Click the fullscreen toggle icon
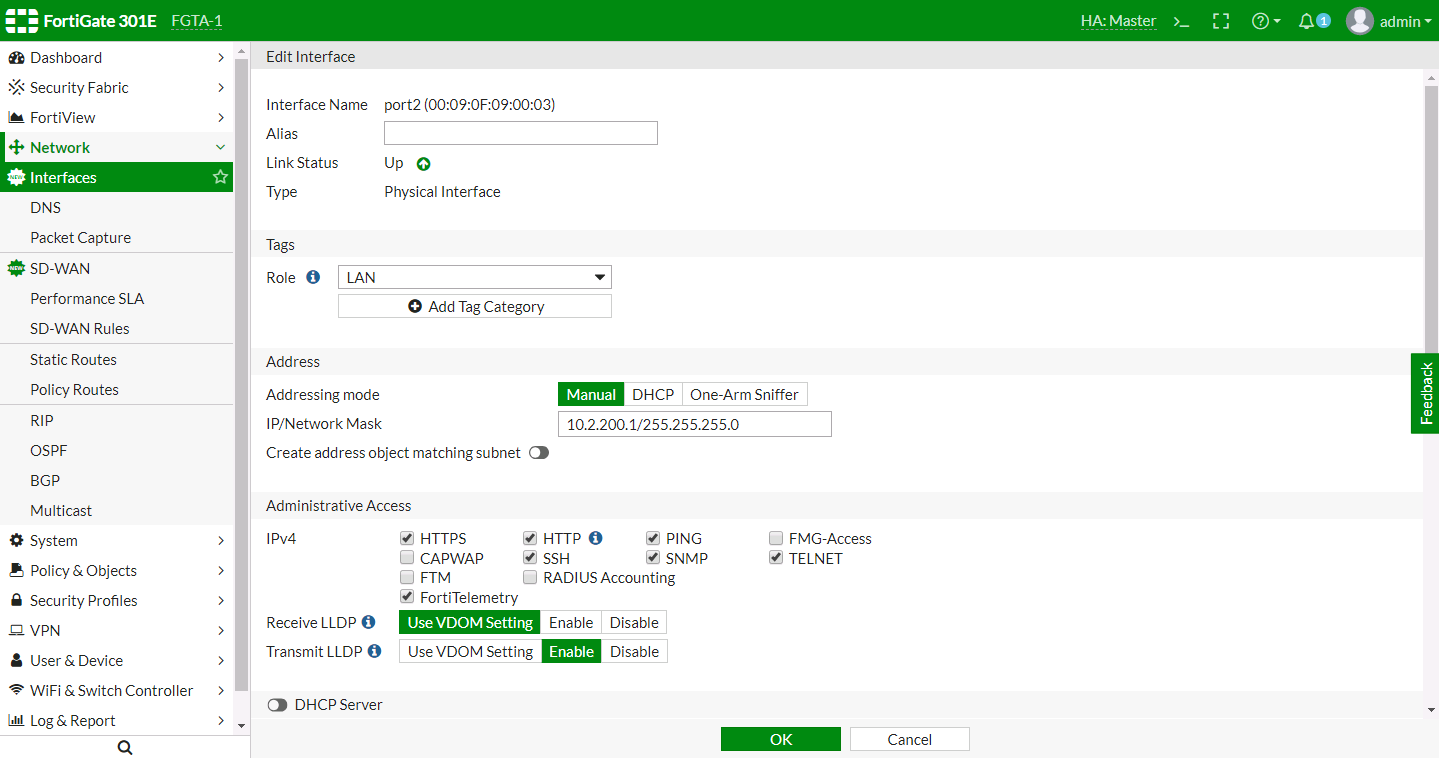 [x=1220, y=21]
